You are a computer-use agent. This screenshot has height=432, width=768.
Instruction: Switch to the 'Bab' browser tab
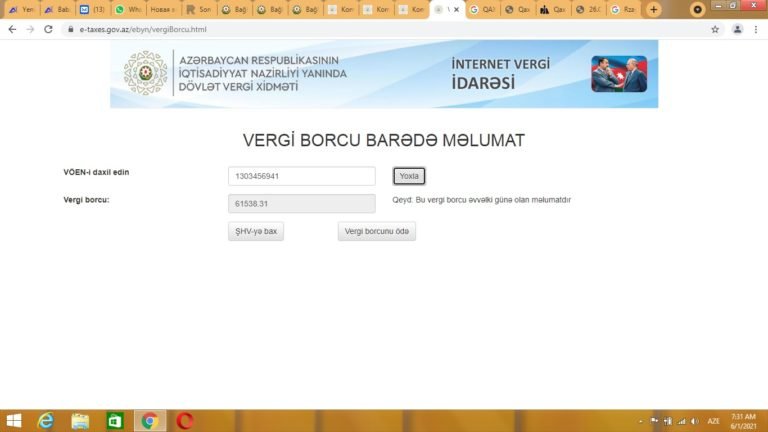tap(57, 9)
